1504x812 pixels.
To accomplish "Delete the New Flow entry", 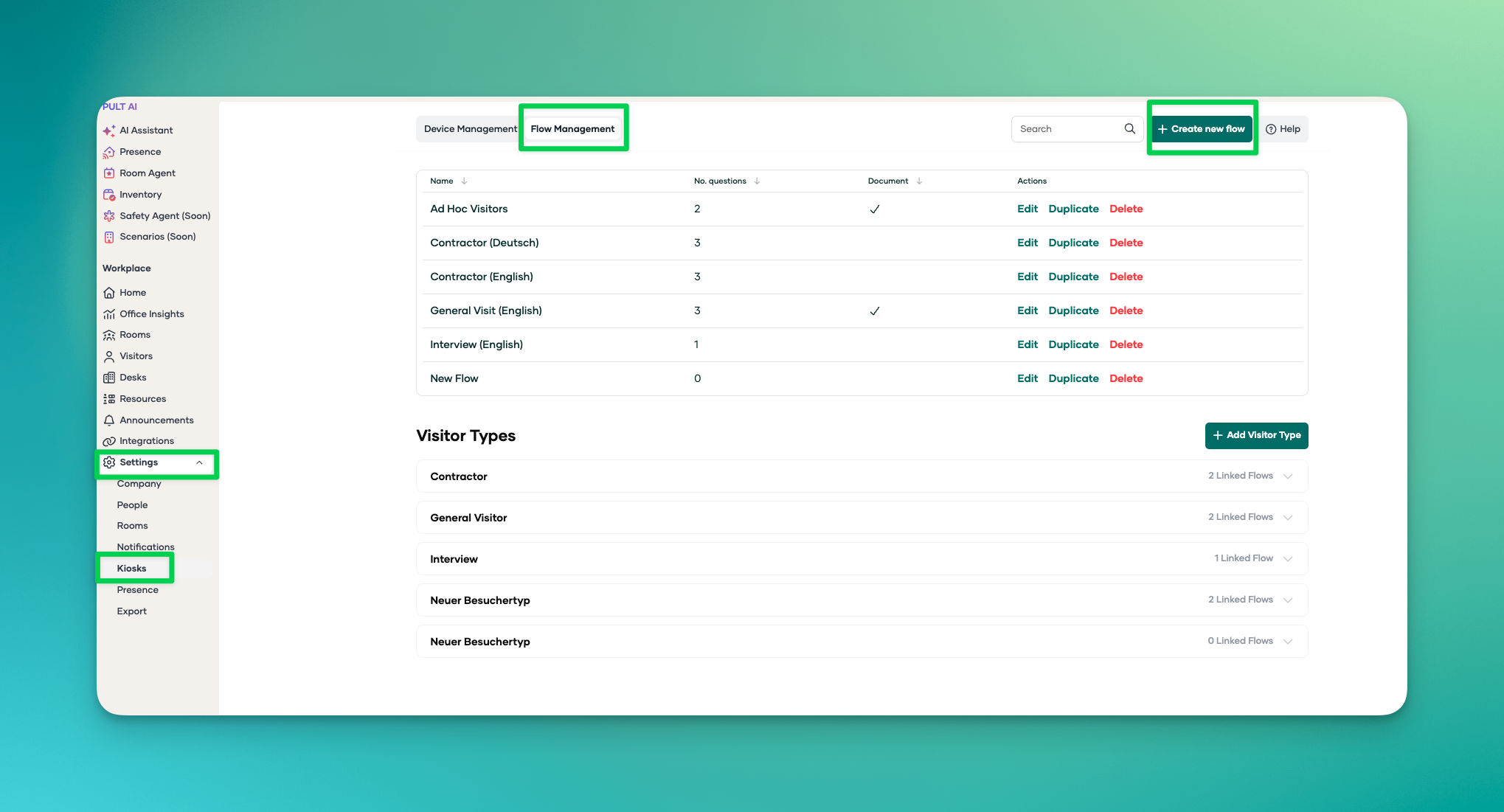I will [x=1126, y=378].
